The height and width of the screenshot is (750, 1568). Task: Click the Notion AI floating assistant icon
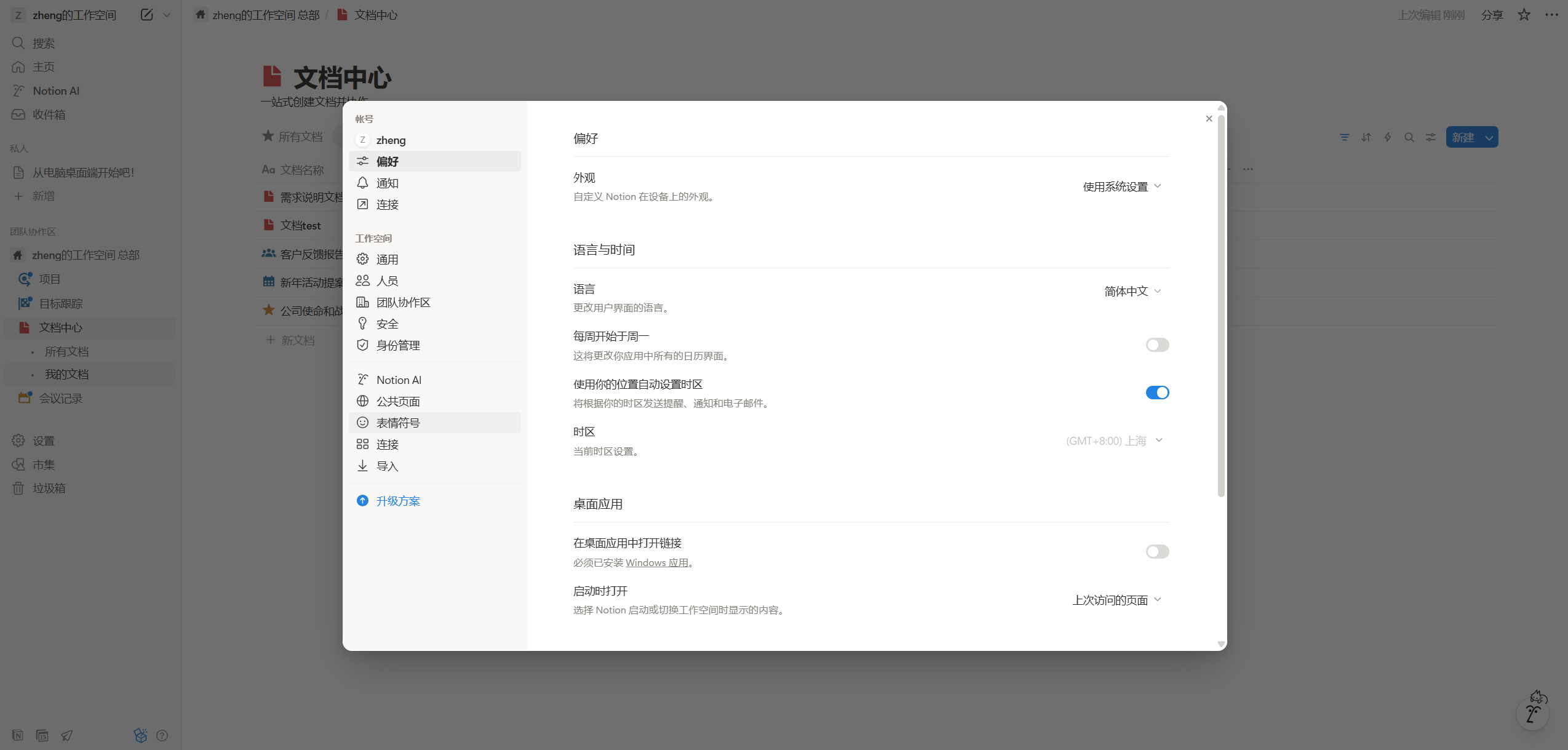point(1532,713)
